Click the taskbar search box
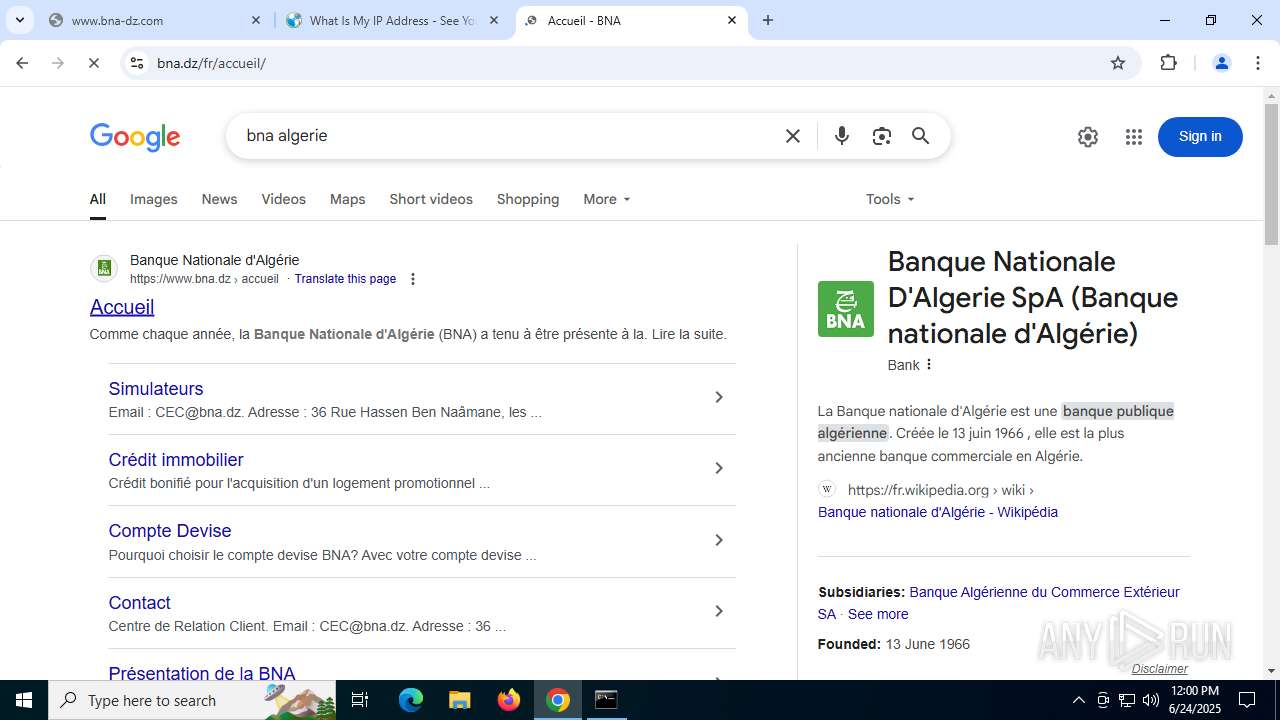 pos(192,700)
